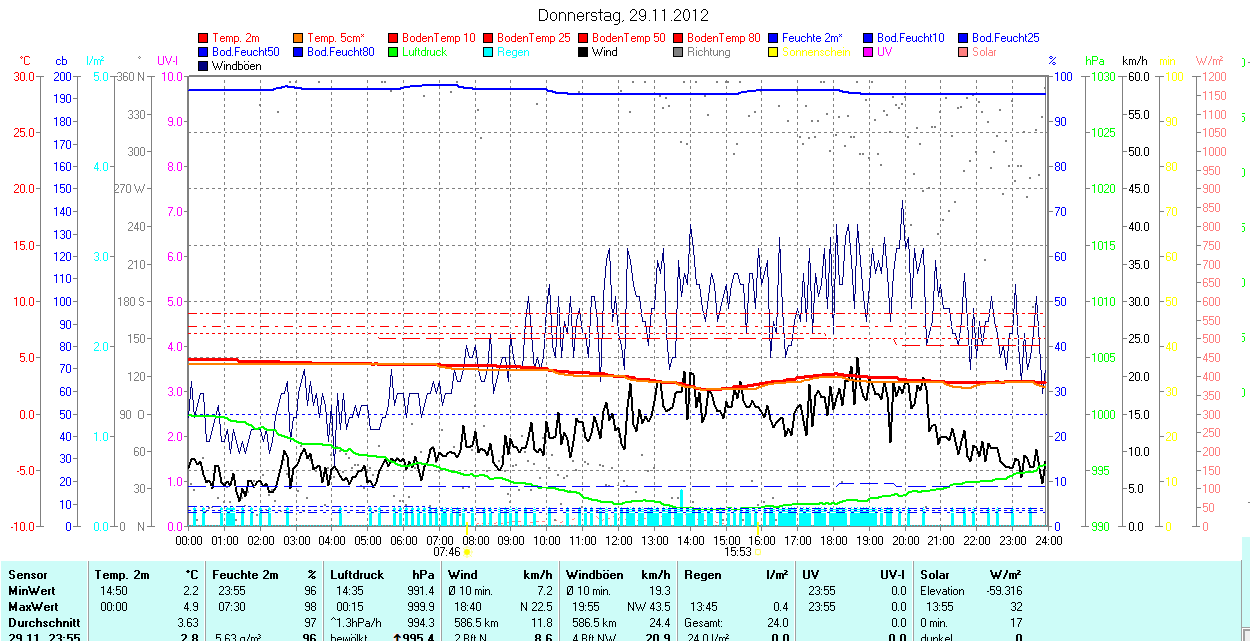Screen dimensions: 1250x641
Task: Click the Windböen column header in table
Action: [x=594, y=575]
